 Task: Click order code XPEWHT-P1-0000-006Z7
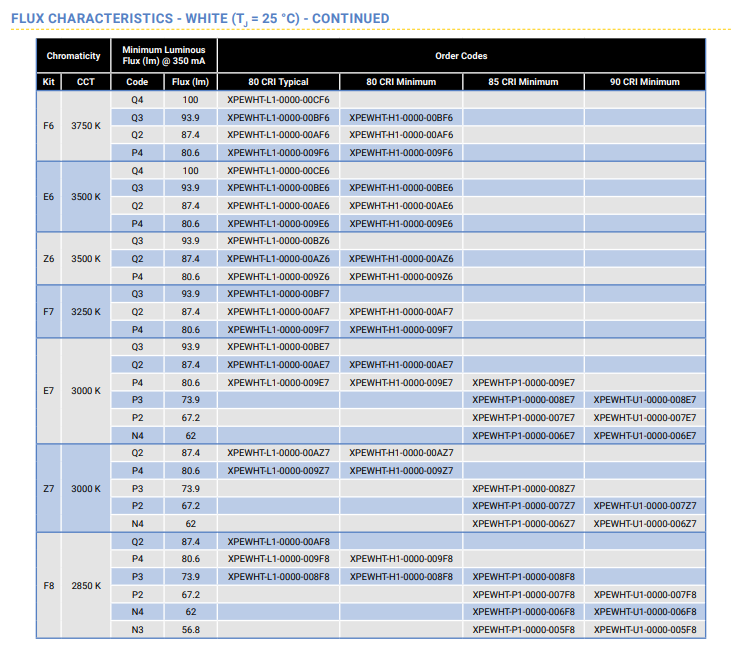(523, 524)
